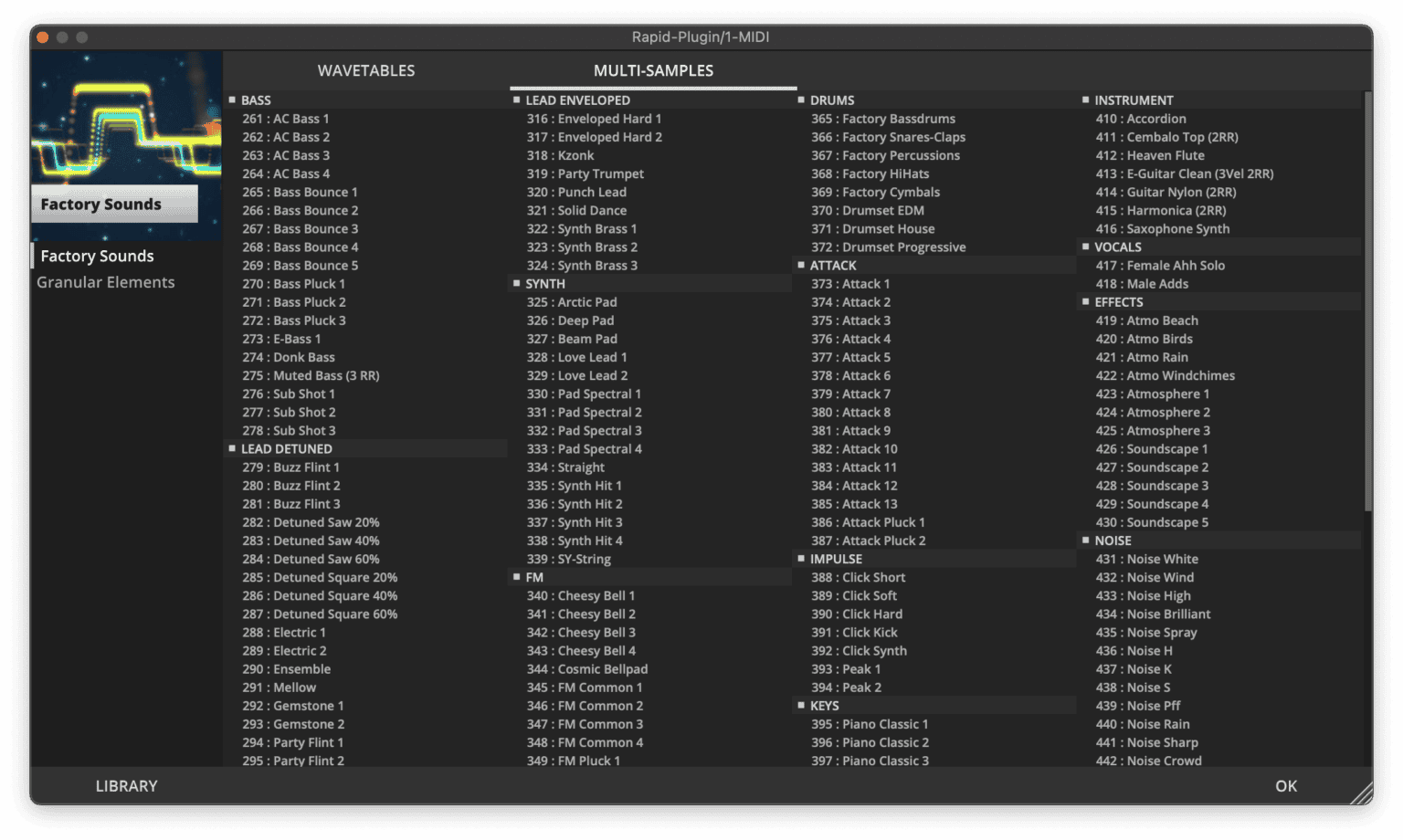Image resolution: width=1403 pixels, height=840 pixels.
Task: Confirm selection with the OK button
Action: (x=1286, y=785)
